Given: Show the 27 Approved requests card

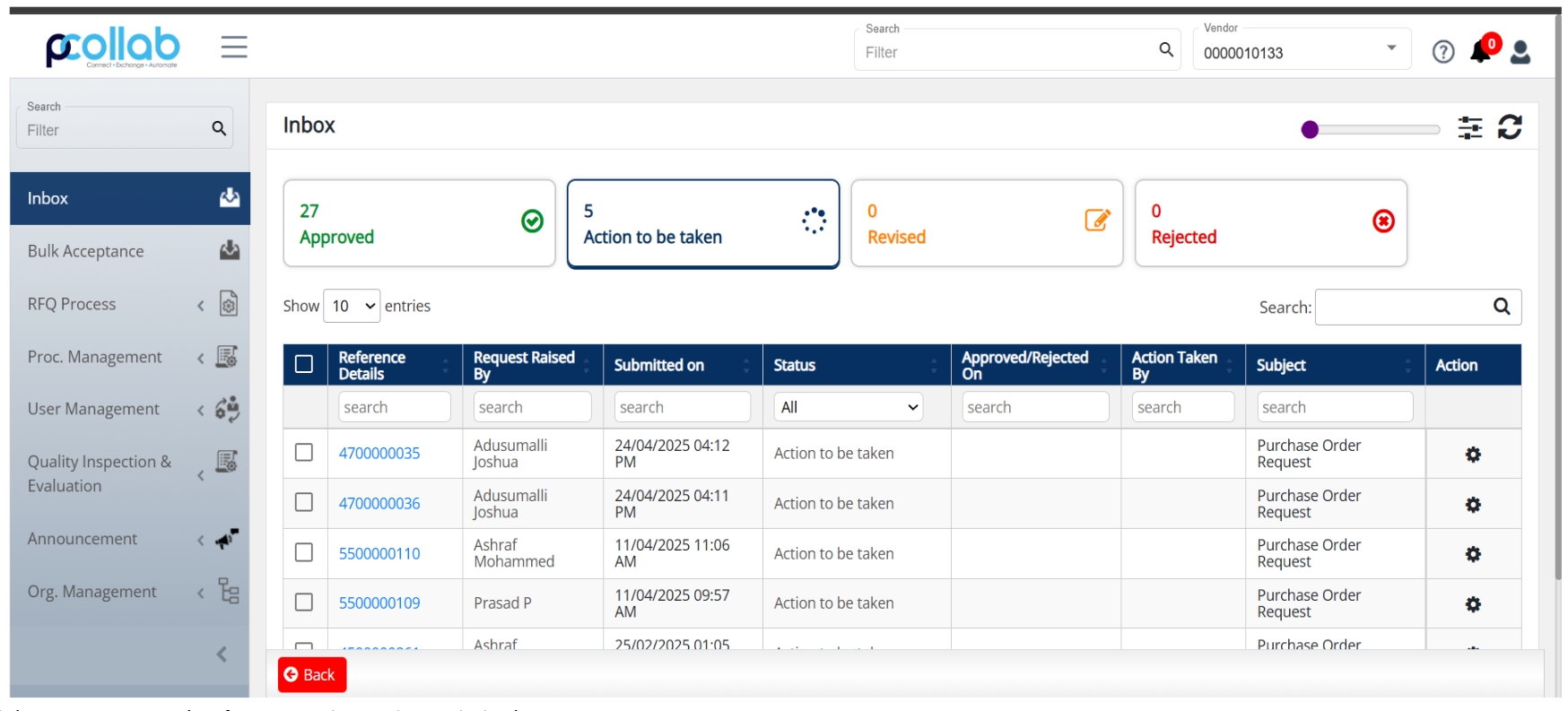Looking at the screenshot, I should [x=419, y=223].
